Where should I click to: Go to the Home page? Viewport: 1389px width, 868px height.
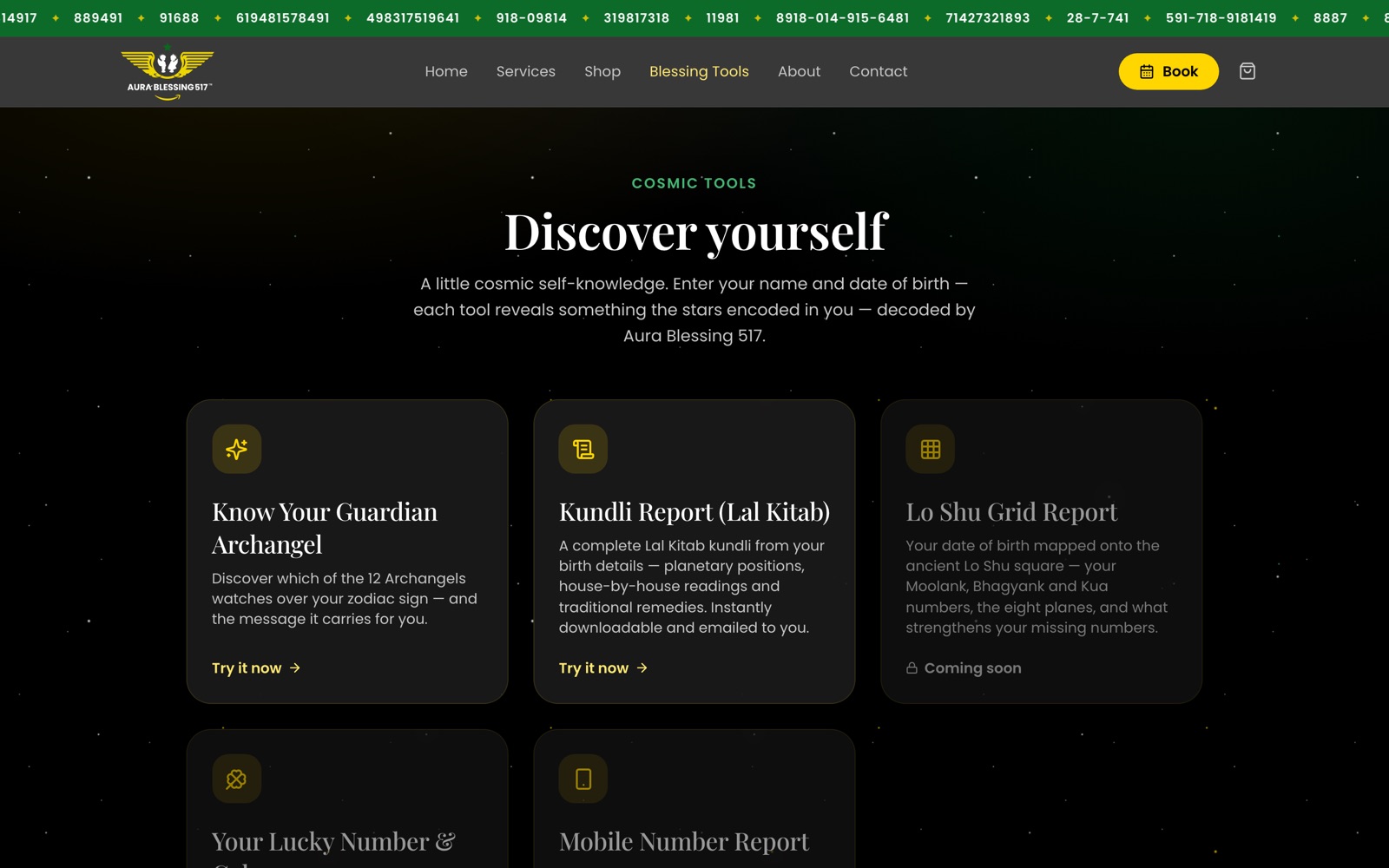[x=446, y=71]
